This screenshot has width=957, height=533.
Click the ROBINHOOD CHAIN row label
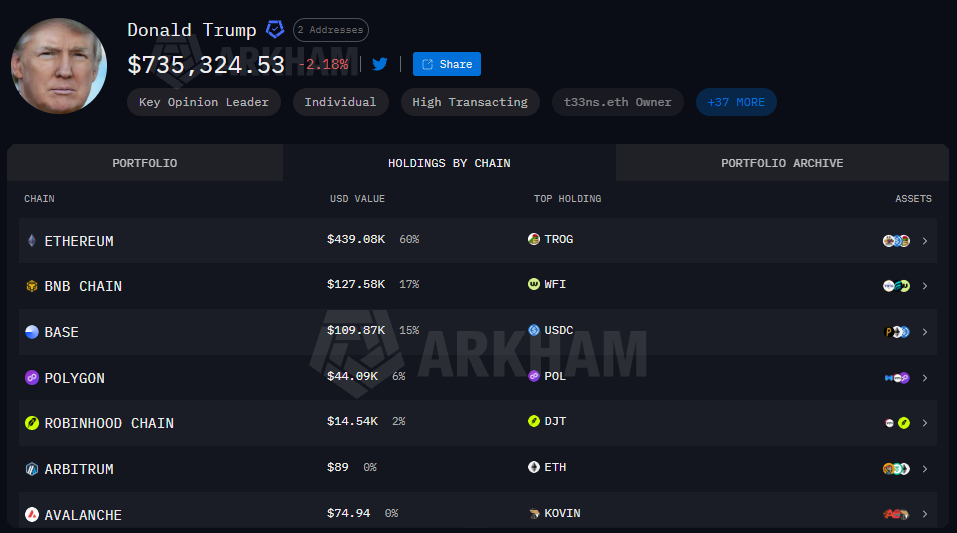point(109,422)
